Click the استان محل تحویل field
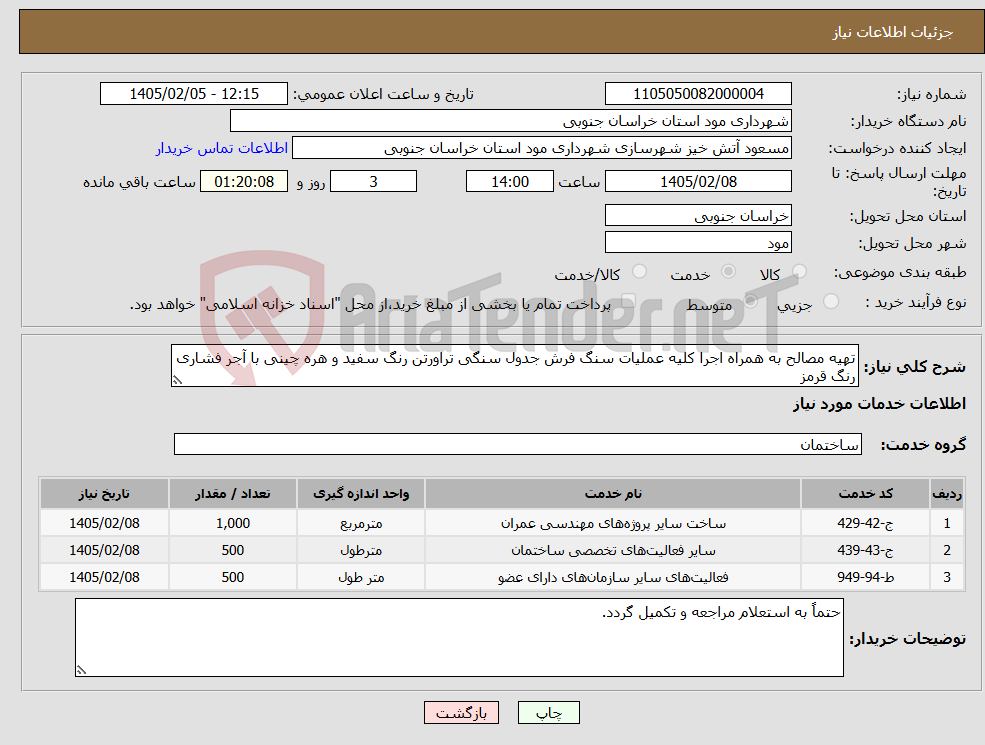Screen dimensions: 985x745 click(x=698, y=215)
